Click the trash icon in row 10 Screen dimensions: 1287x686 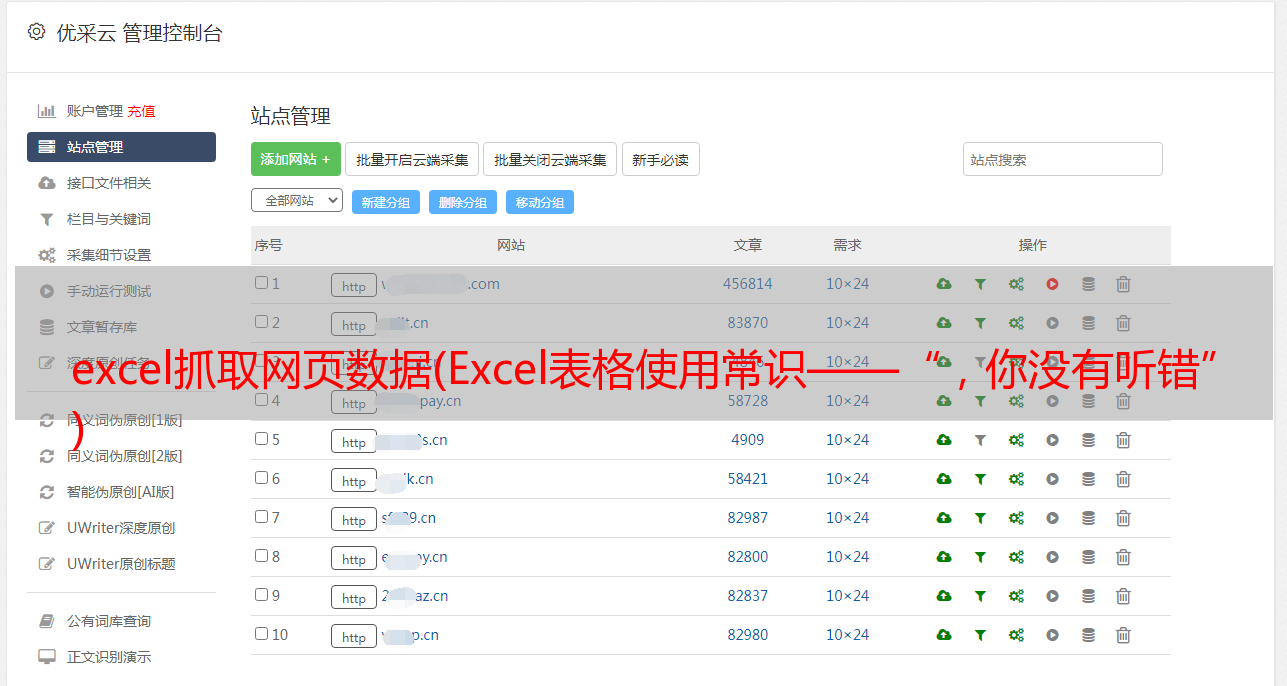tap(1123, 635)
